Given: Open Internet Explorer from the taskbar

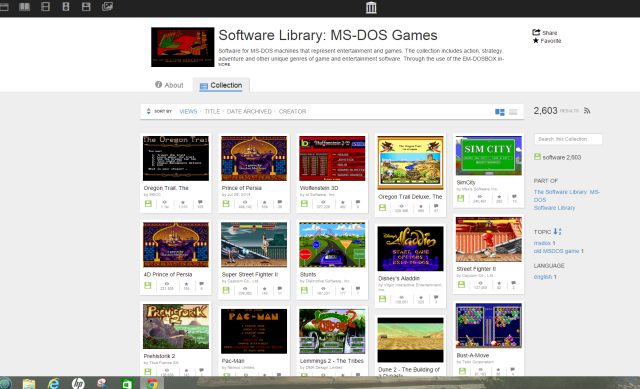Looking at the screenshot, I should pyautogui.click(x=53, y=384).
